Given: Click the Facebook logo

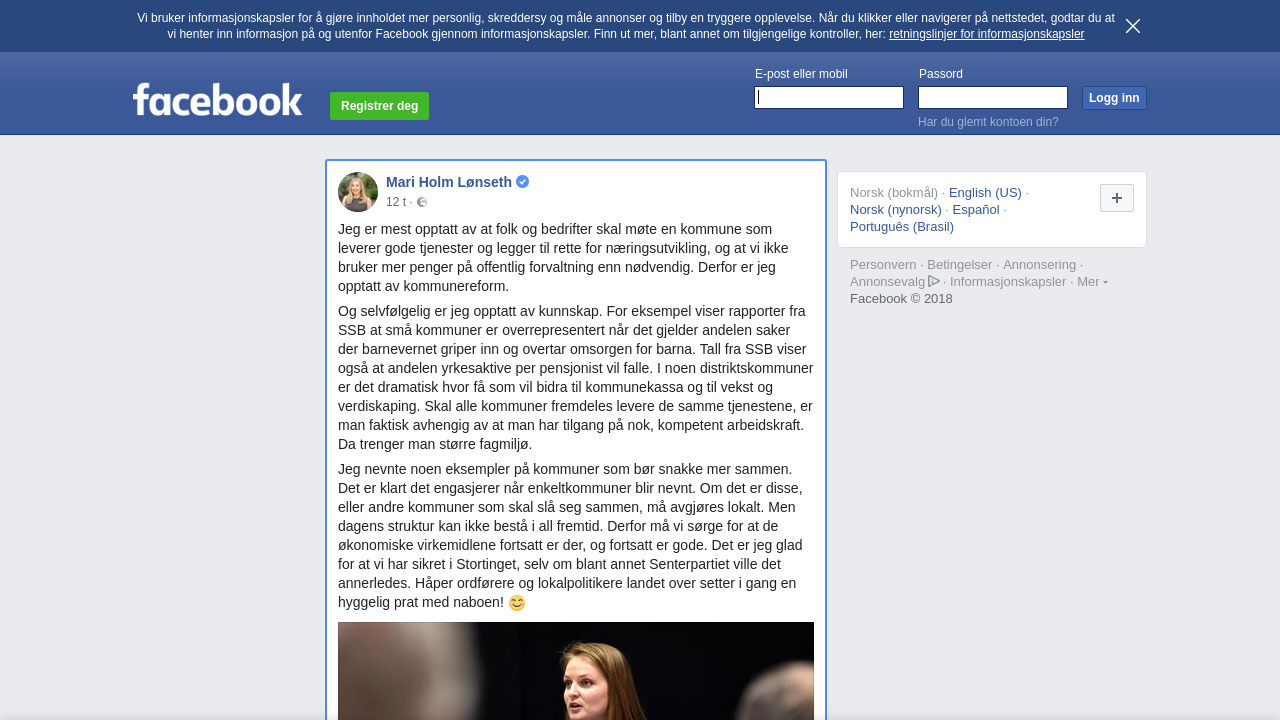Looking at the screenshot, I should [x=218, y=99].
